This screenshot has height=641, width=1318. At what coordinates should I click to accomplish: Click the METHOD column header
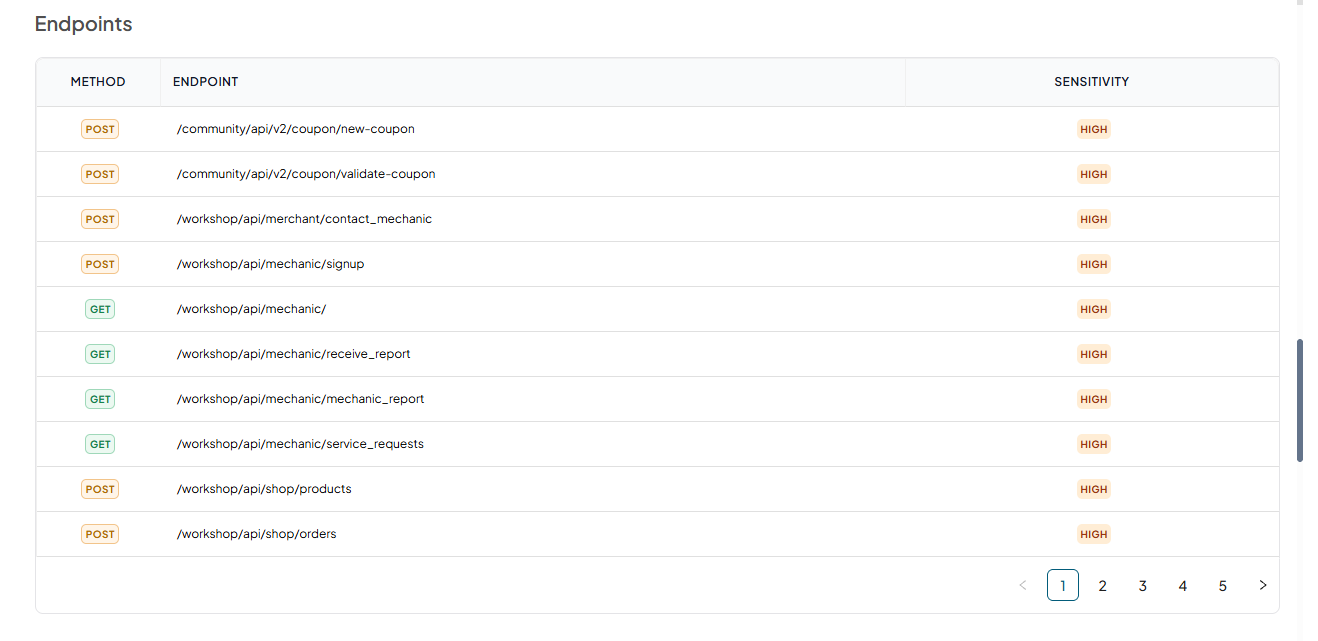point(98,82)
